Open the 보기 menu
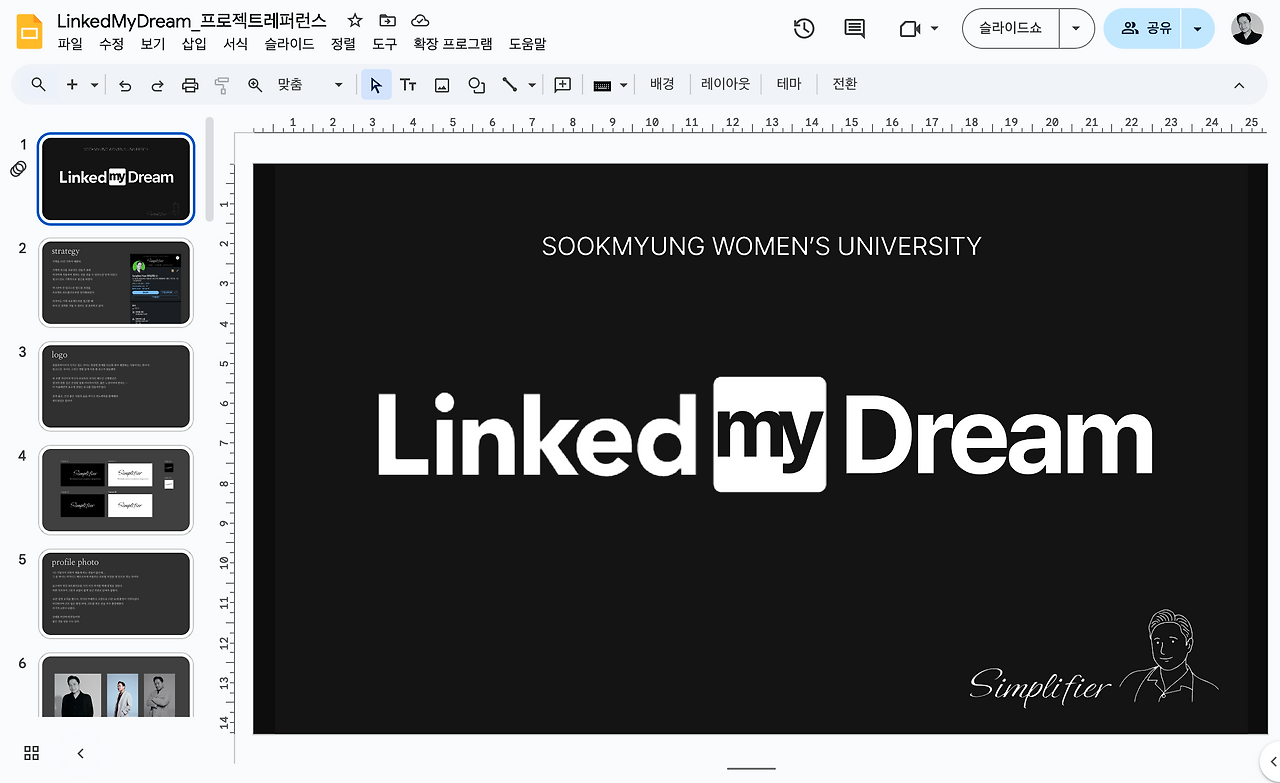Viewport: 1280px width, 783px height. coord(153,44)
